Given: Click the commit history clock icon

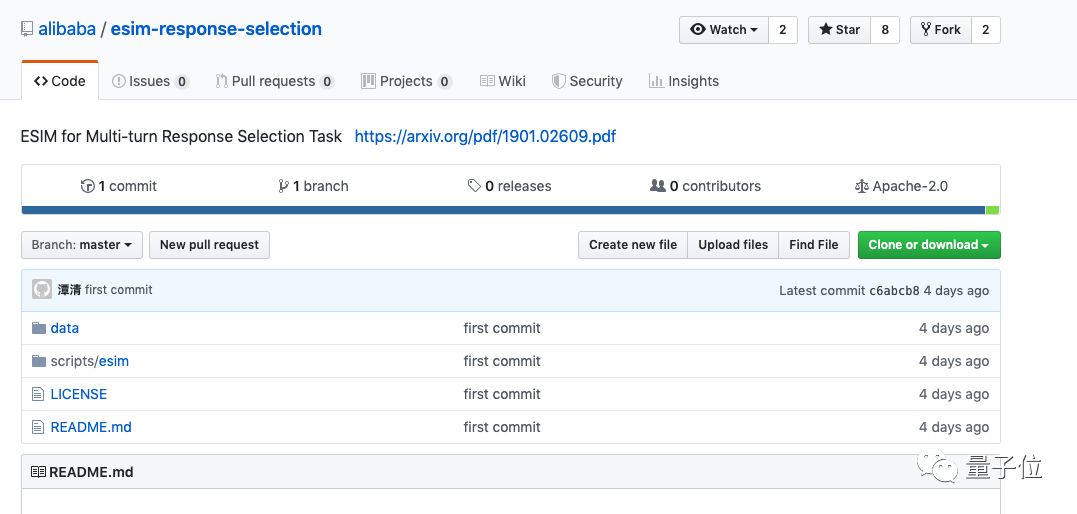Looking at the screenshot, I should click(x=88, y=186).
